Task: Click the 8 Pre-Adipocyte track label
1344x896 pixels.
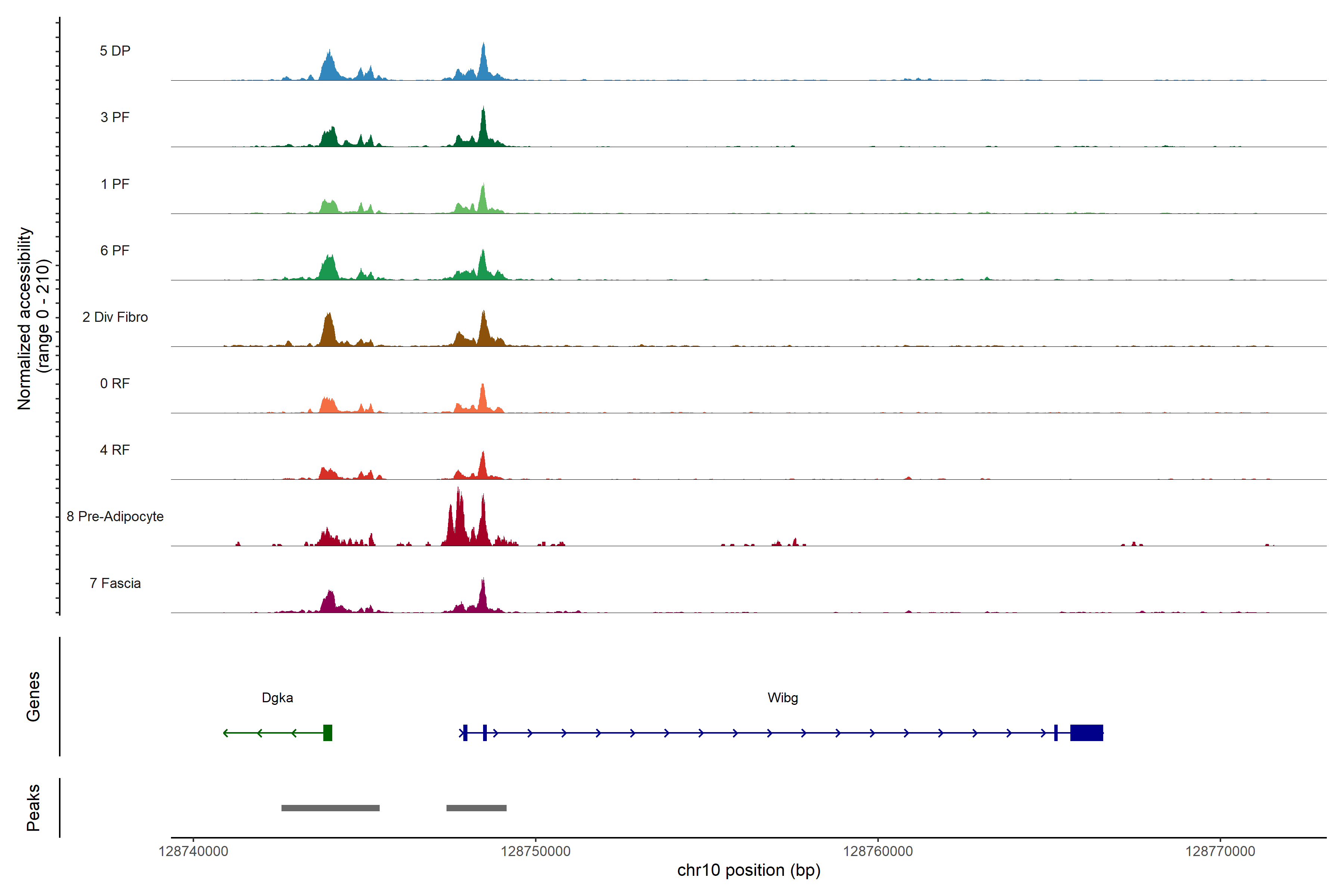Action: 115,517
